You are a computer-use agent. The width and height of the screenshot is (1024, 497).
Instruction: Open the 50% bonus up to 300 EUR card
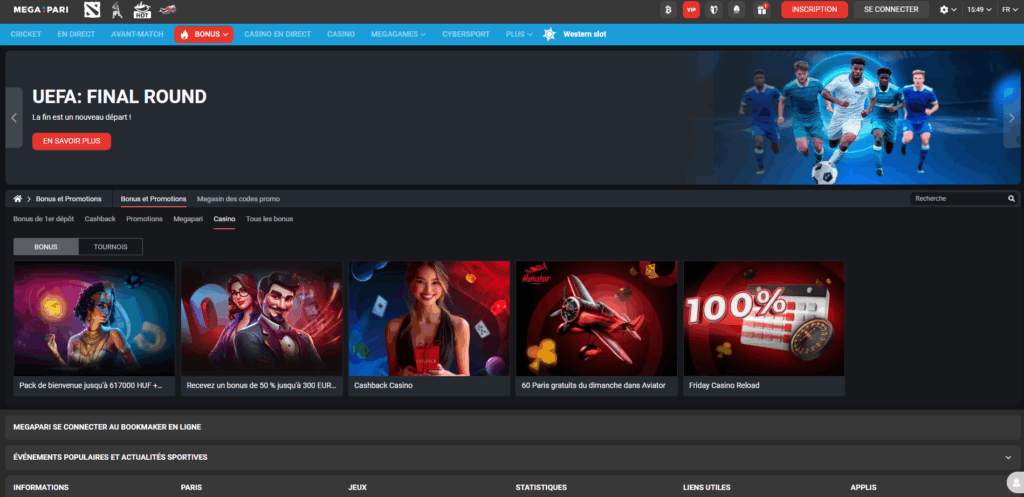[x=261, y=329]
